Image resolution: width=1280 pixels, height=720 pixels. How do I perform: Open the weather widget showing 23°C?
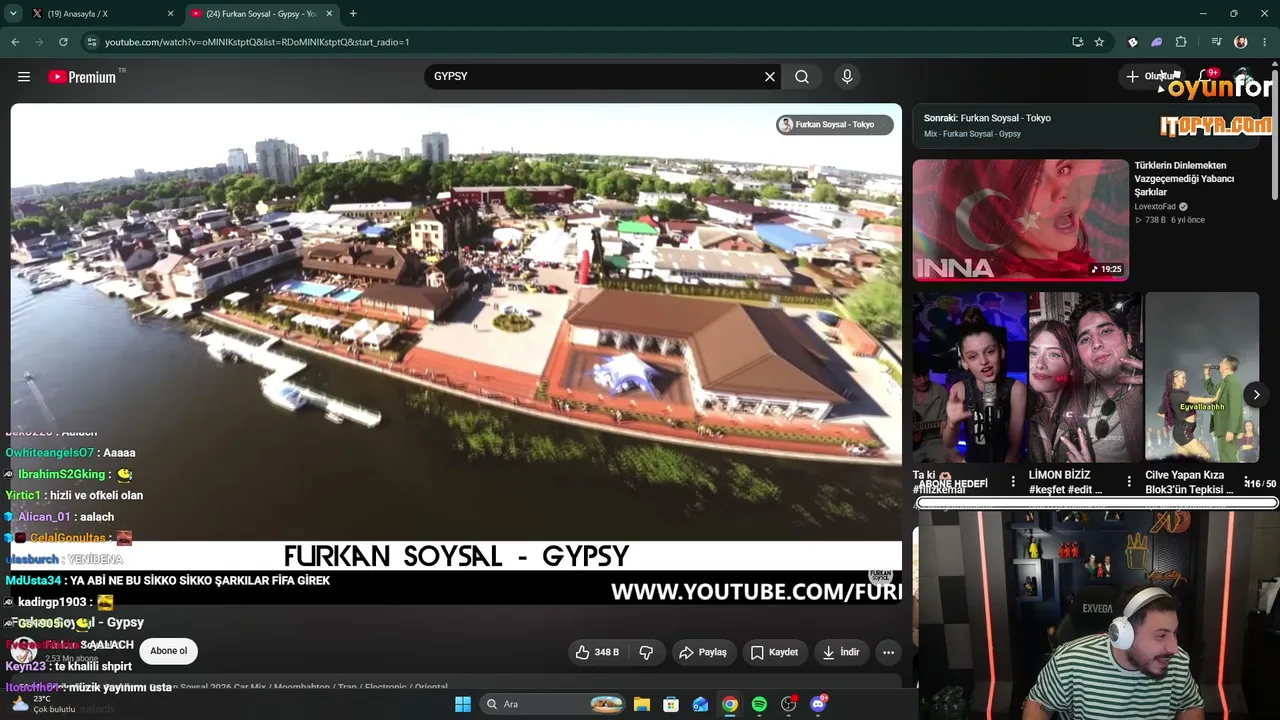pos(42,704)
